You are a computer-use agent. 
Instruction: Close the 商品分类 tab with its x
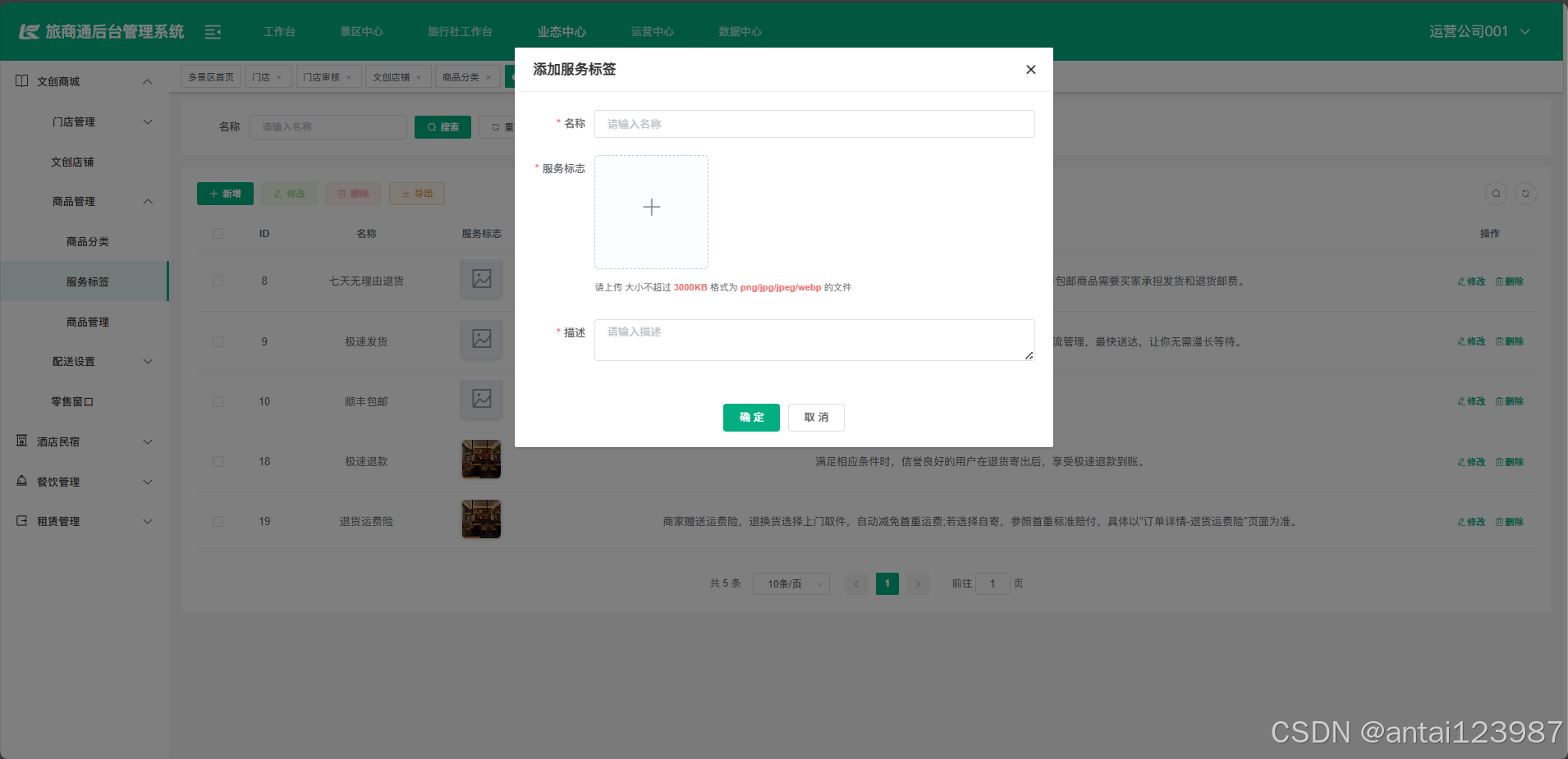[488, 78]
